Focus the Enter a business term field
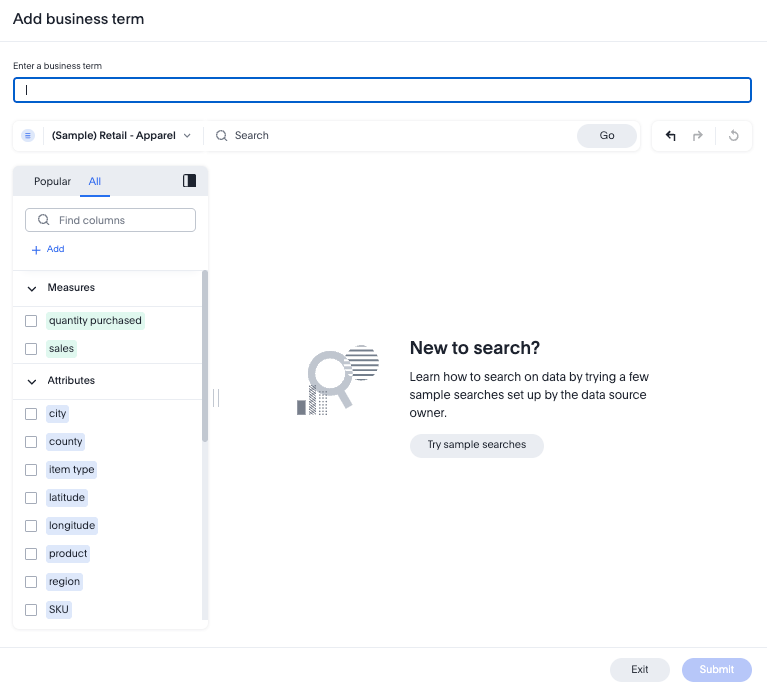This screenshot has width=767, height=689. 382,90
